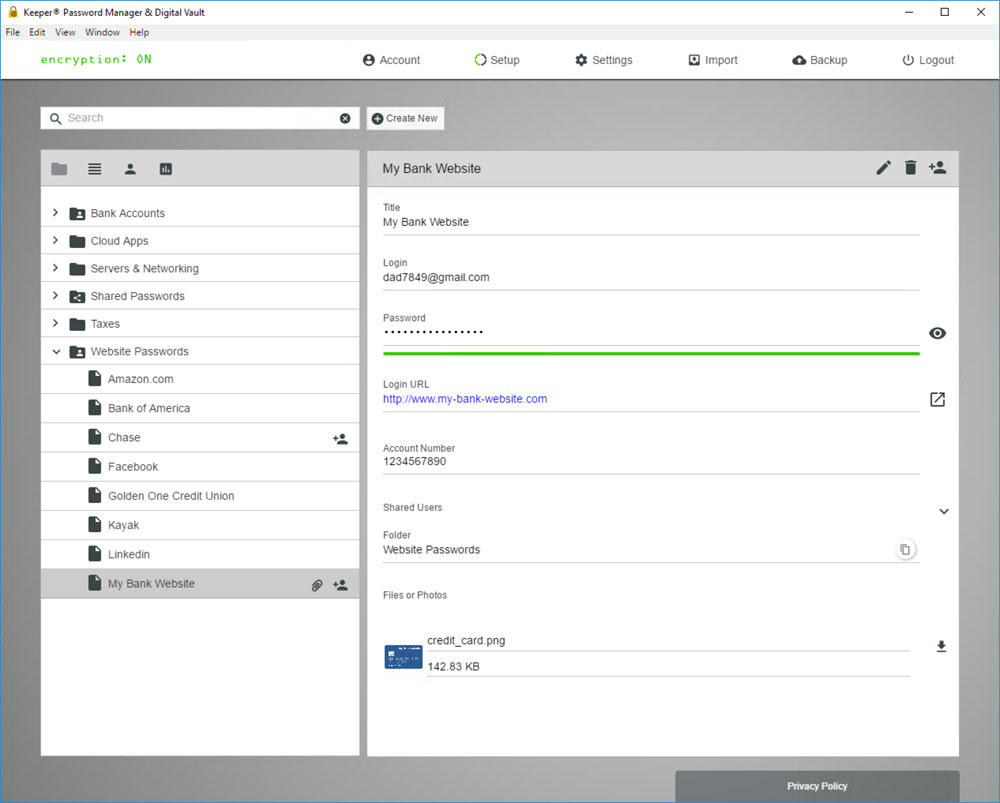Click the 'encryption: ON' status text
The image size is (1000, 803).
(96, 59)
